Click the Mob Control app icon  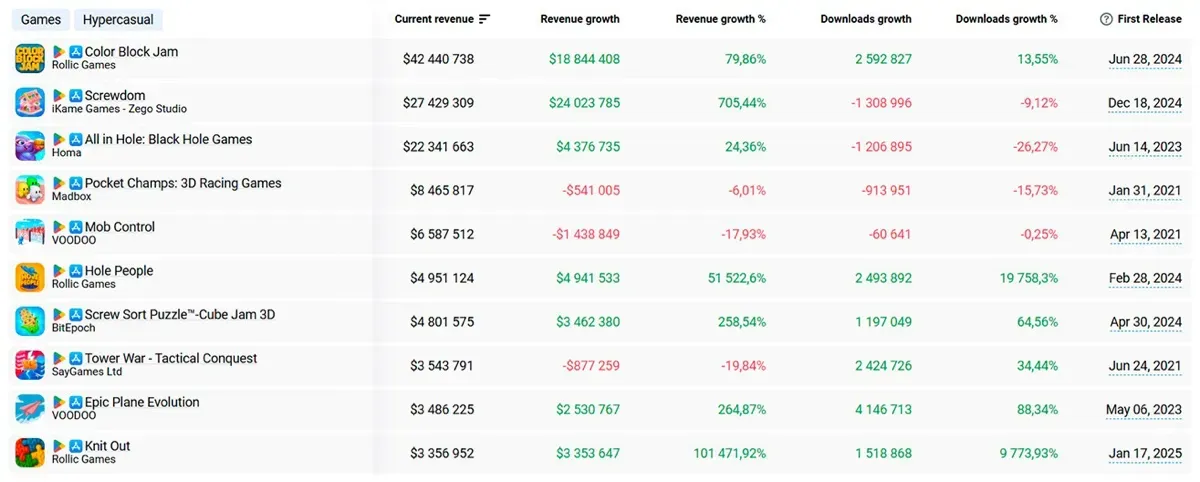(x=30, y=234)
